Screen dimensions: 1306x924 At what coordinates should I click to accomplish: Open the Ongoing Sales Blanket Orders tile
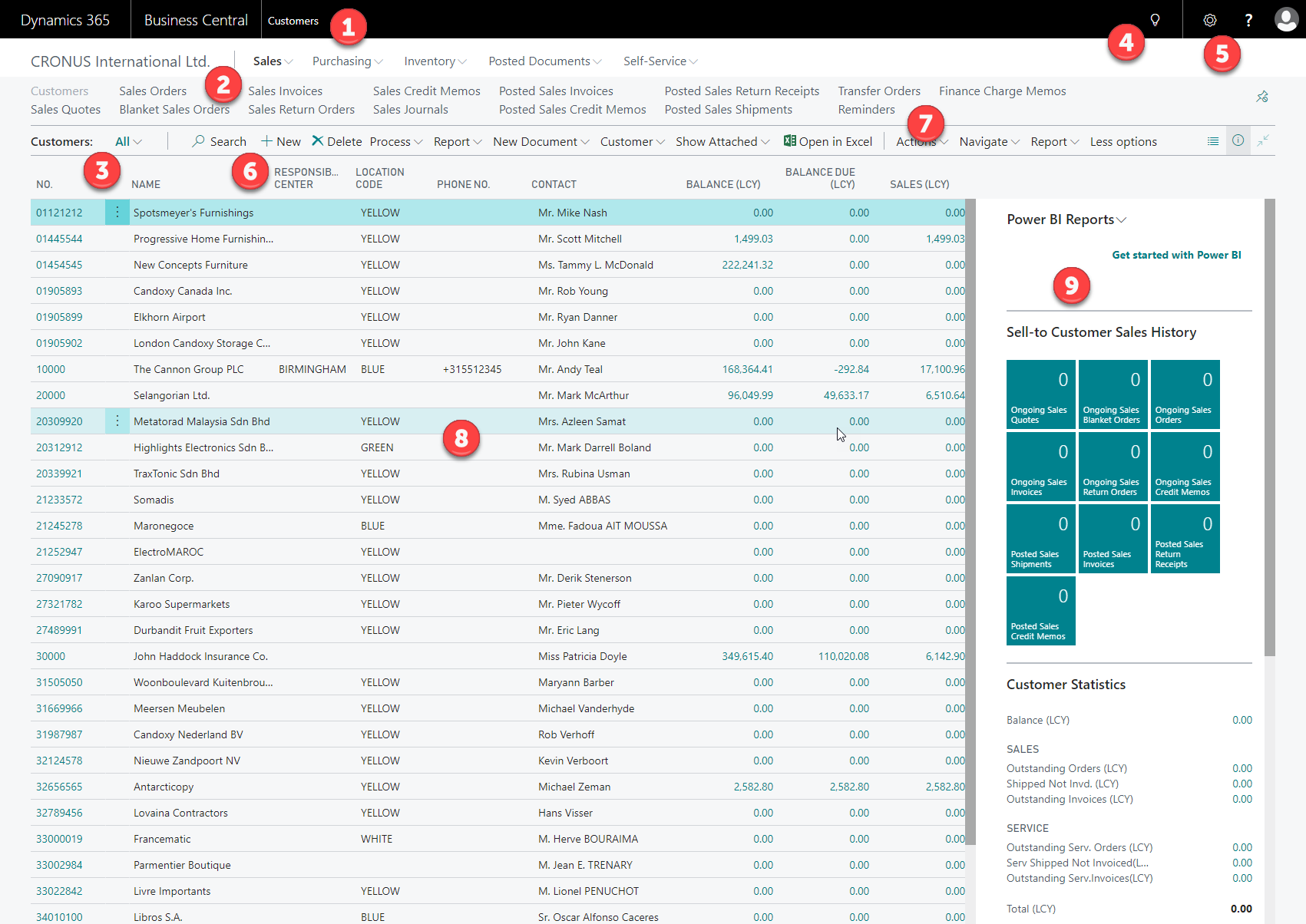coord(1113,394)
